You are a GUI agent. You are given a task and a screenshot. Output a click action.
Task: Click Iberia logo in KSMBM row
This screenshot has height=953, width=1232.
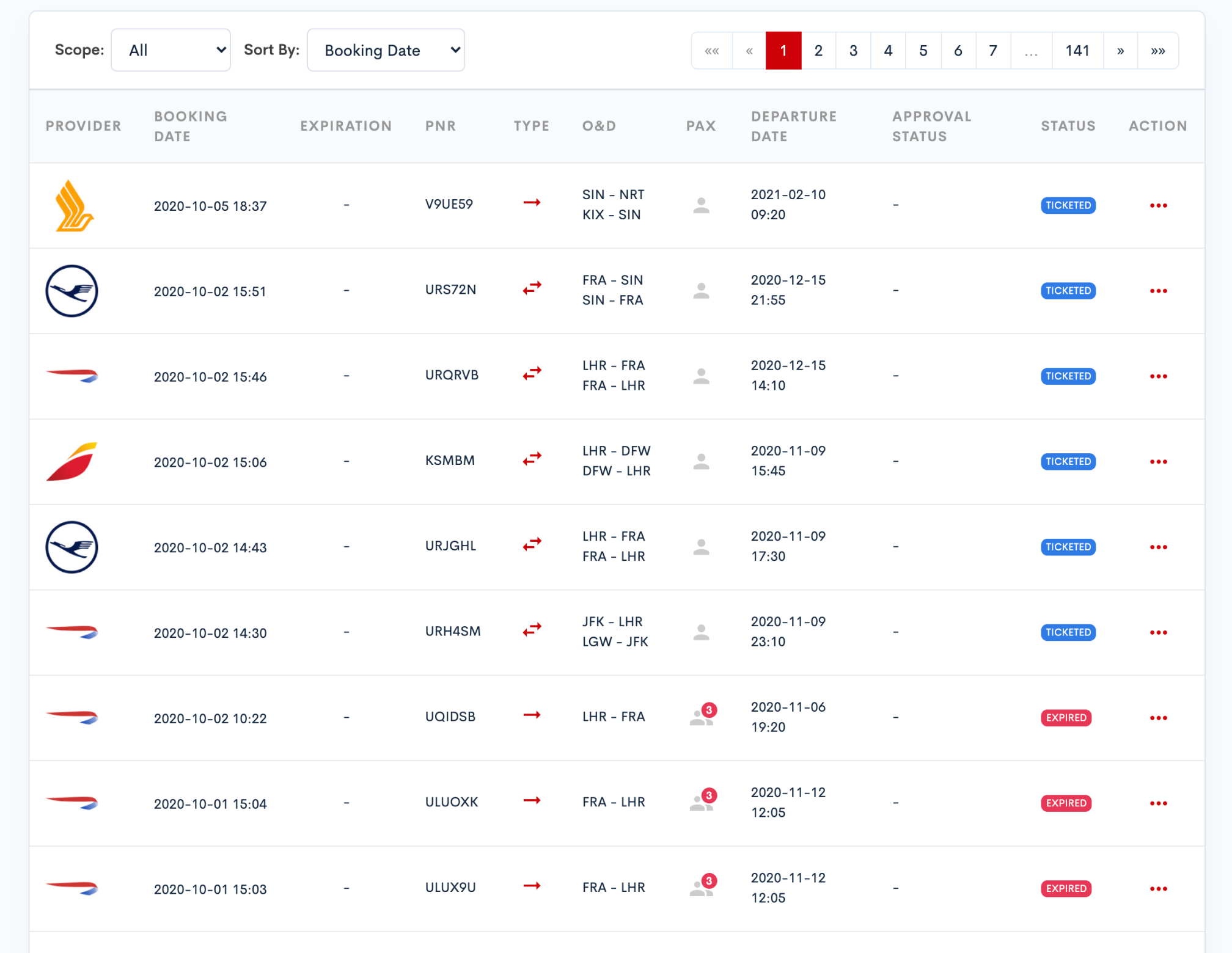coord(72,461)
